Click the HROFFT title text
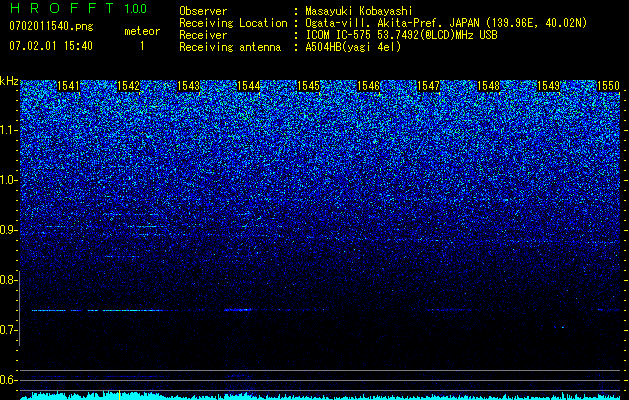The image size is (629, 400). [61, 8]
